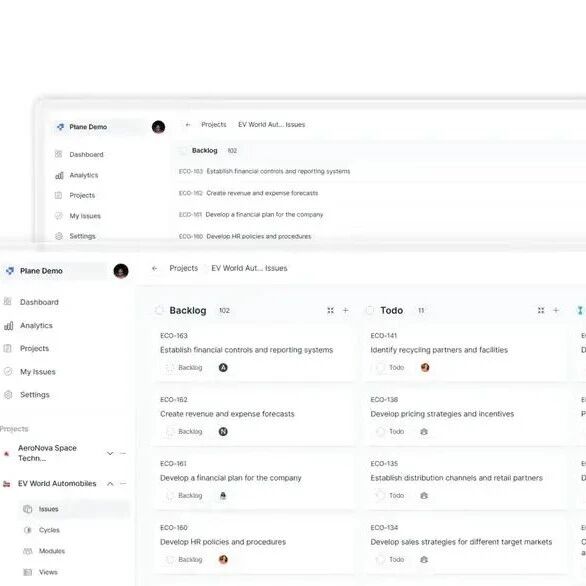Click the user avatar in the back window
This screenshot has width=586, height=586.
[158, 127]
